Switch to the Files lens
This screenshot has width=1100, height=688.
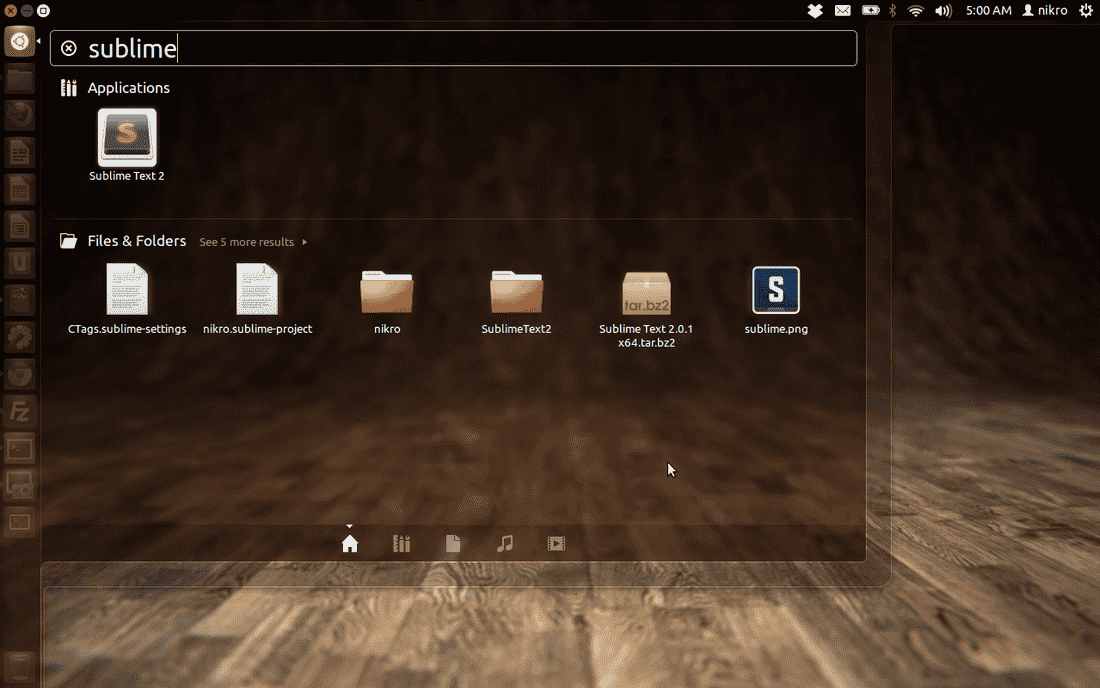click(453, 544)
